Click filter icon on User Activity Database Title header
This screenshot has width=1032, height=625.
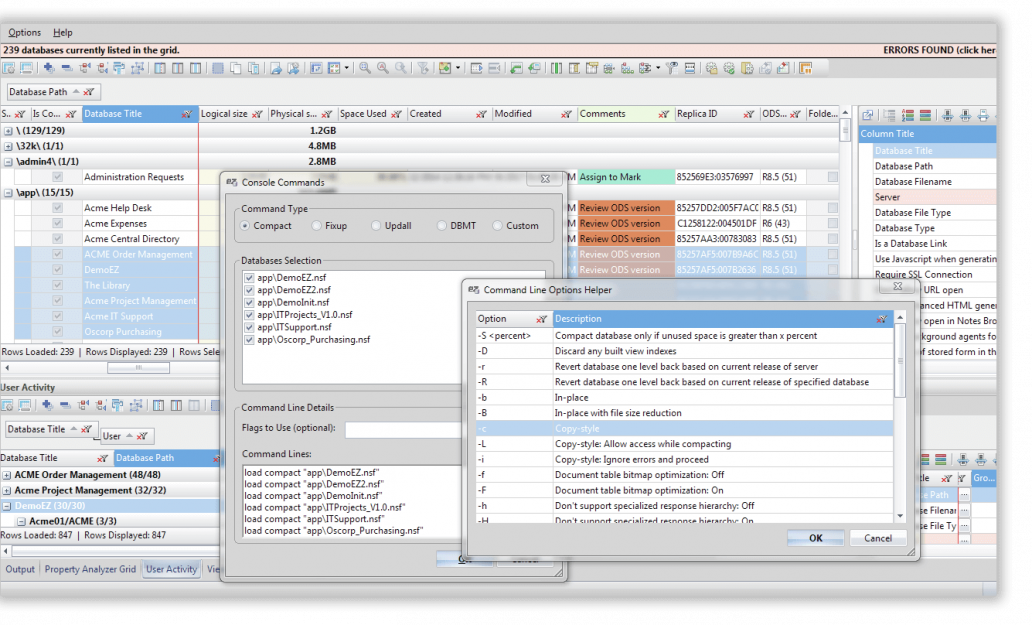102,459
